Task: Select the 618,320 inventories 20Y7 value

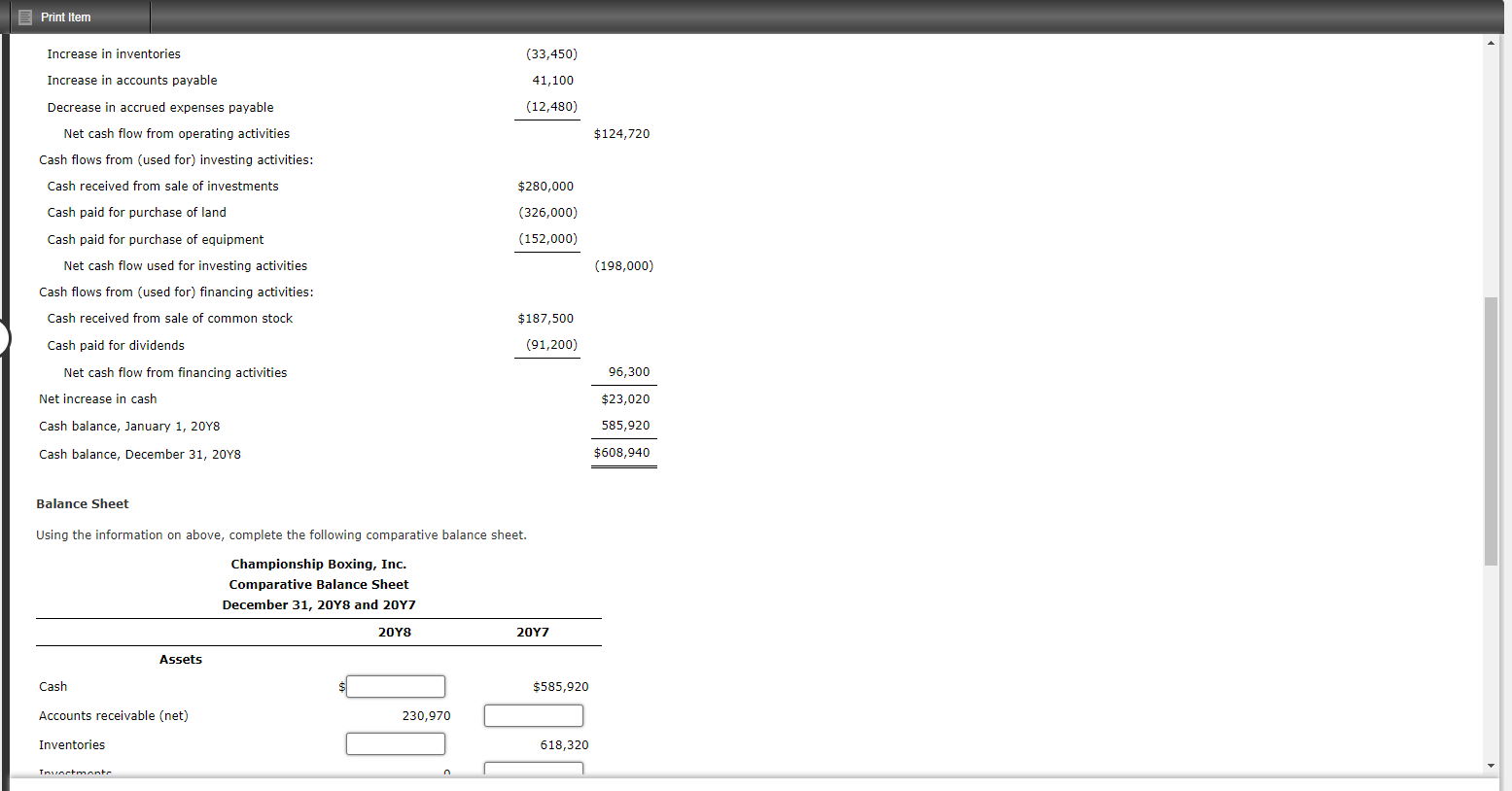Action: [x=565, y=745]
